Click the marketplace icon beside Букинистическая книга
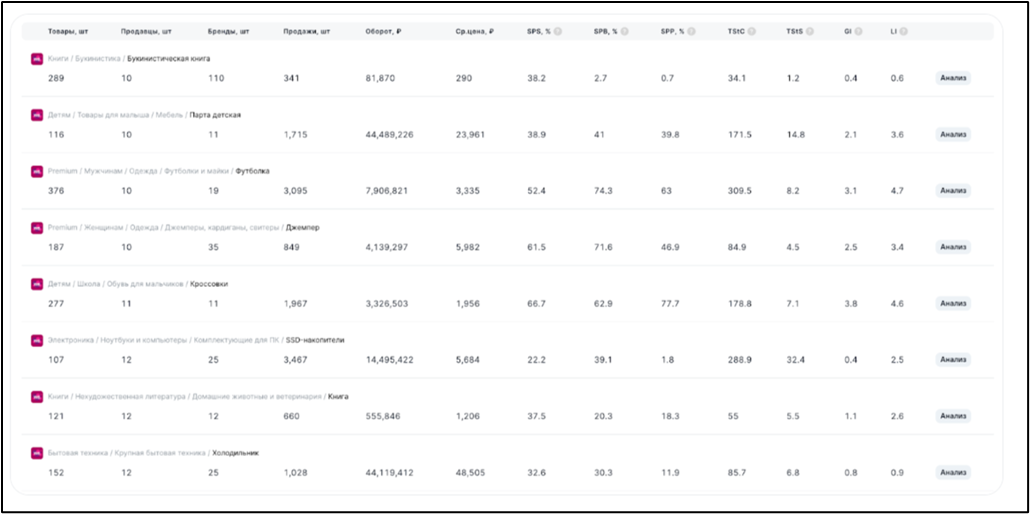The height and width of the screenshot is (514, 1030). pyautogui.click(x=37, y=58)
